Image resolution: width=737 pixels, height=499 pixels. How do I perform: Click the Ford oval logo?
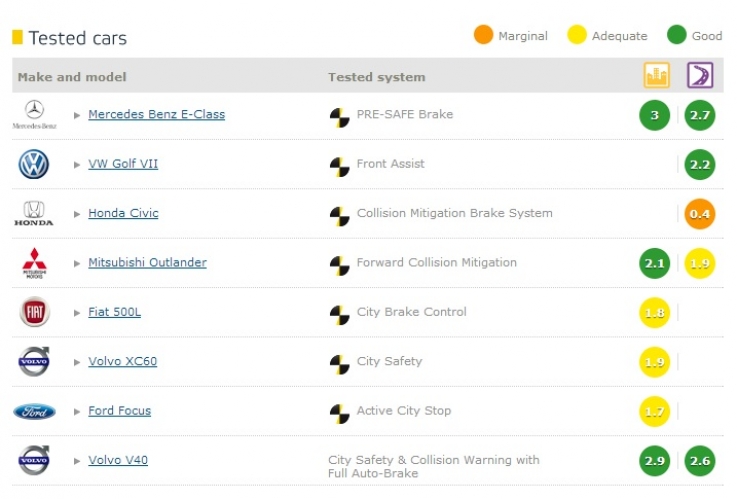pyautogui.click(x=34, y=412)
